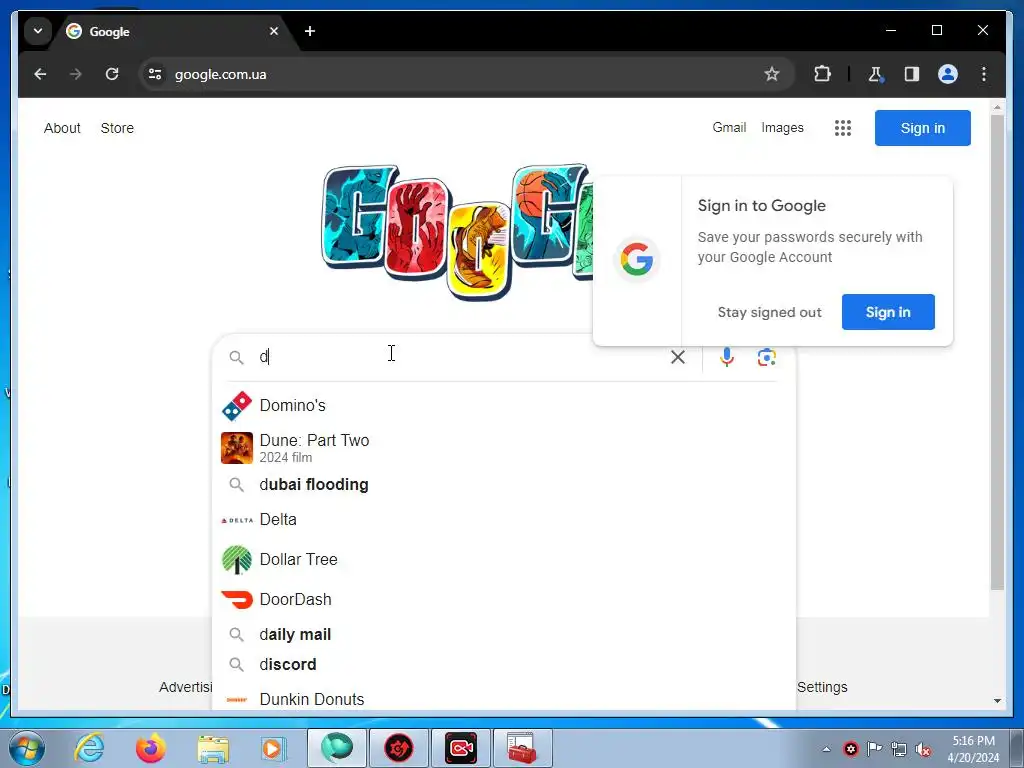The width and height of the screenshot is (1024, 768).
Task: Open the clock showing 5:16 PM
Action: pos(973,749)
